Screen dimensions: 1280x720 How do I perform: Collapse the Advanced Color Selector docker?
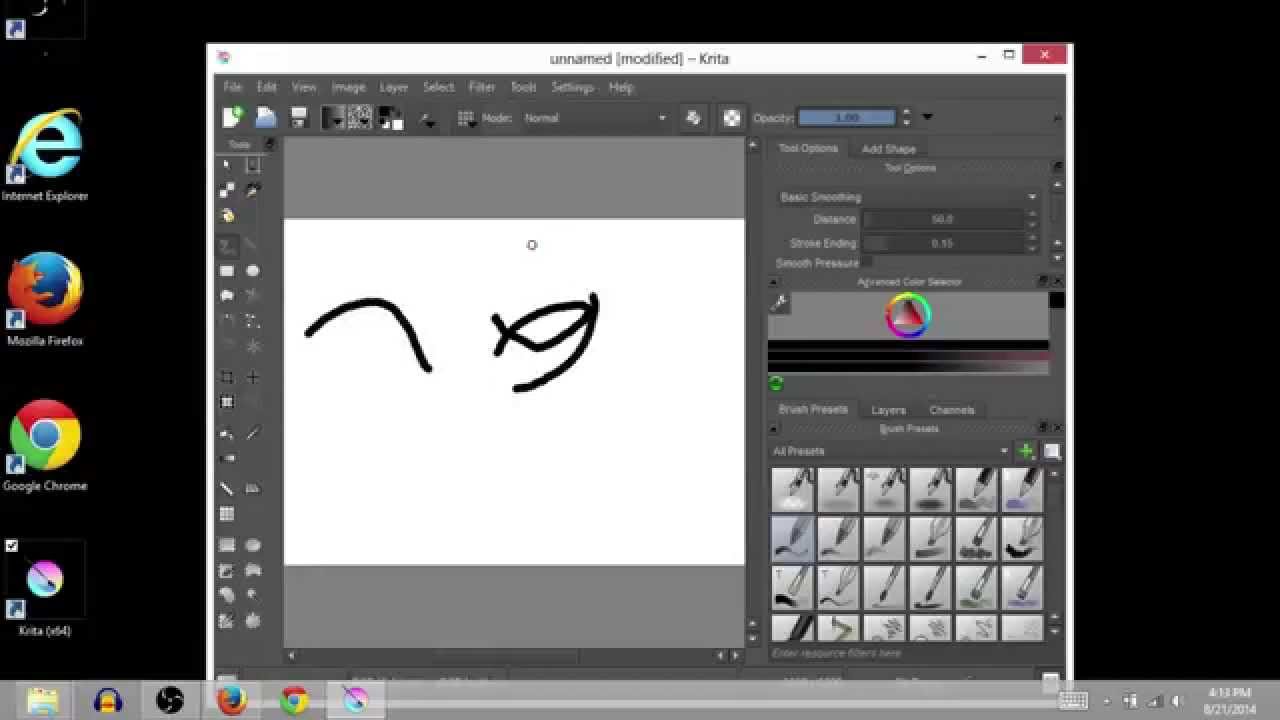771,281
